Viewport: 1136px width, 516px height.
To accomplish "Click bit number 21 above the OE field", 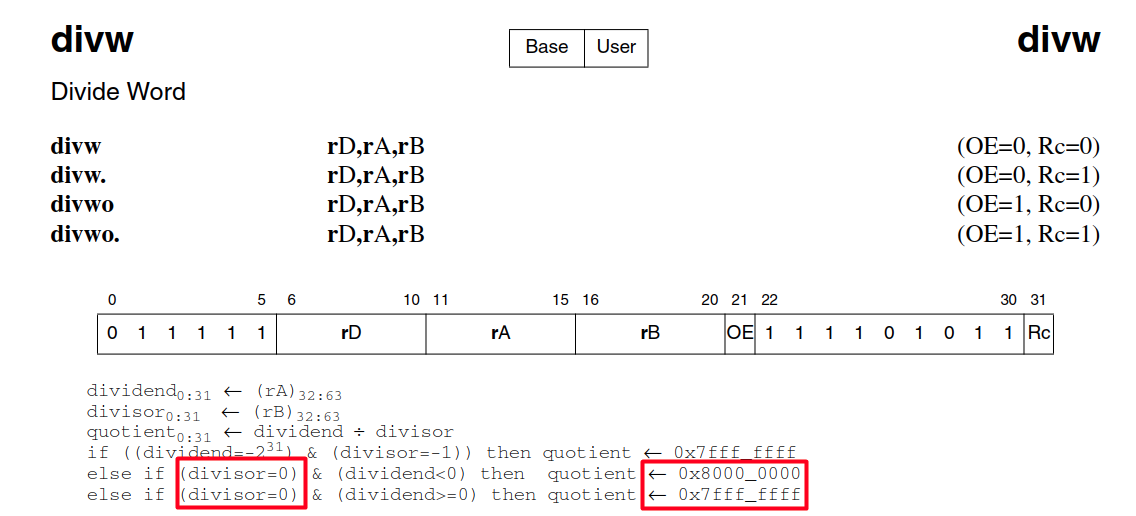I will [x=740, y=300].
